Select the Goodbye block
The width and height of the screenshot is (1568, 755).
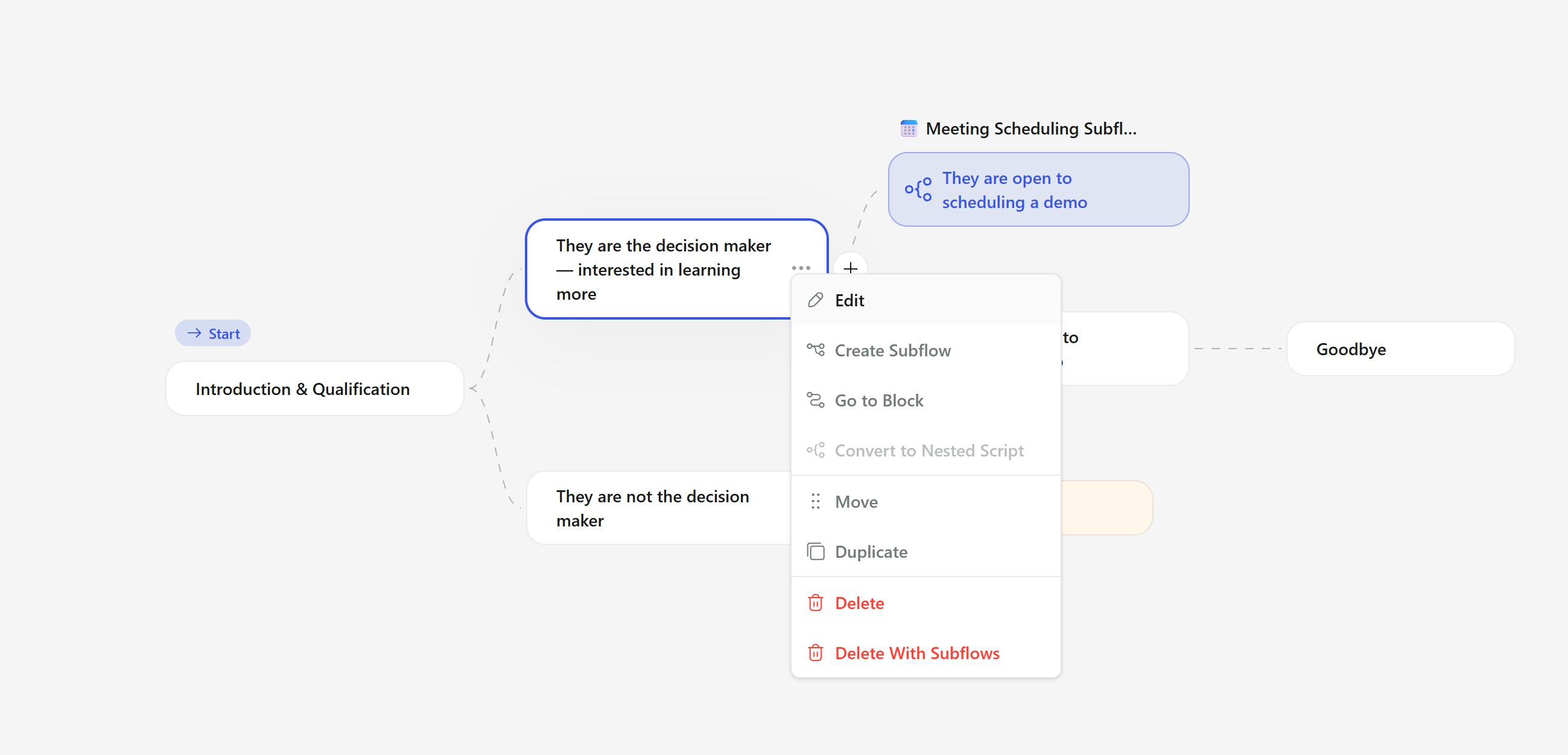coord(1400,349)
